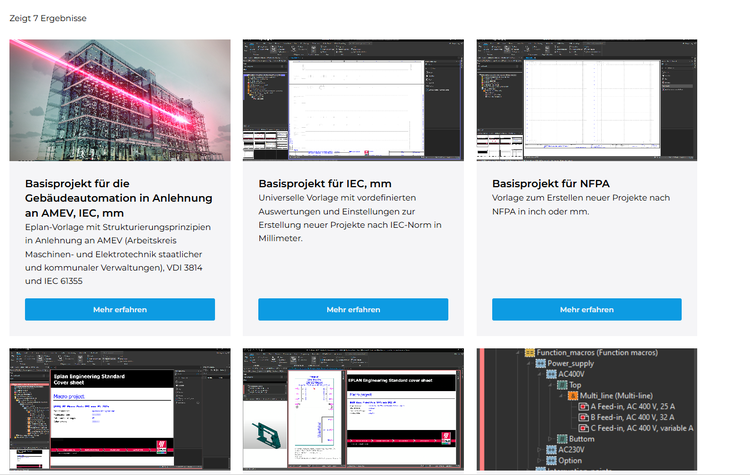Viewport: 750px width, 475px height.
Task: Click the Power_supply node icon
Action: point(540,364)
